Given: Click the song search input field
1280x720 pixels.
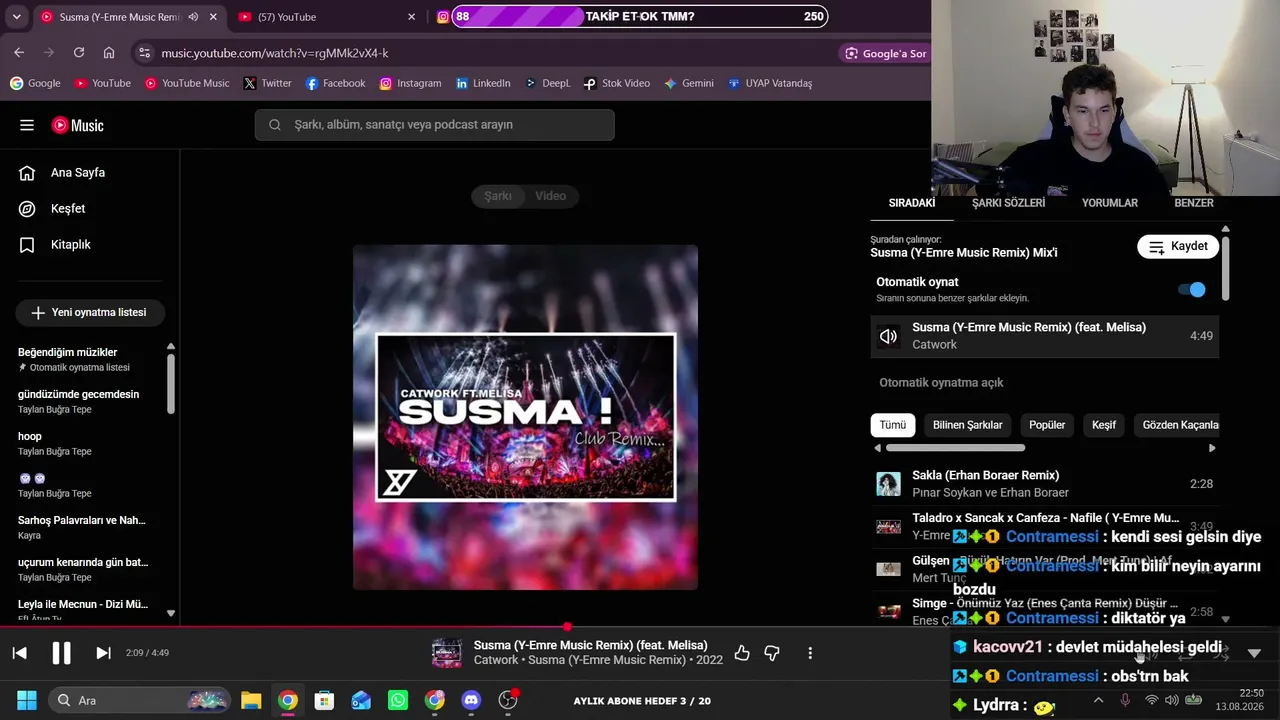Looking at the screenshot, I should (434, 125).
